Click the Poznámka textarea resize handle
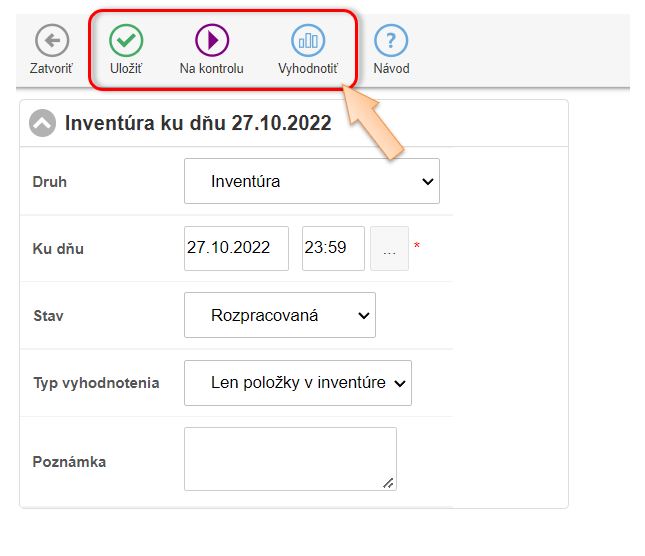This screenshot has width=645, height=556. (x=389, y=483)
